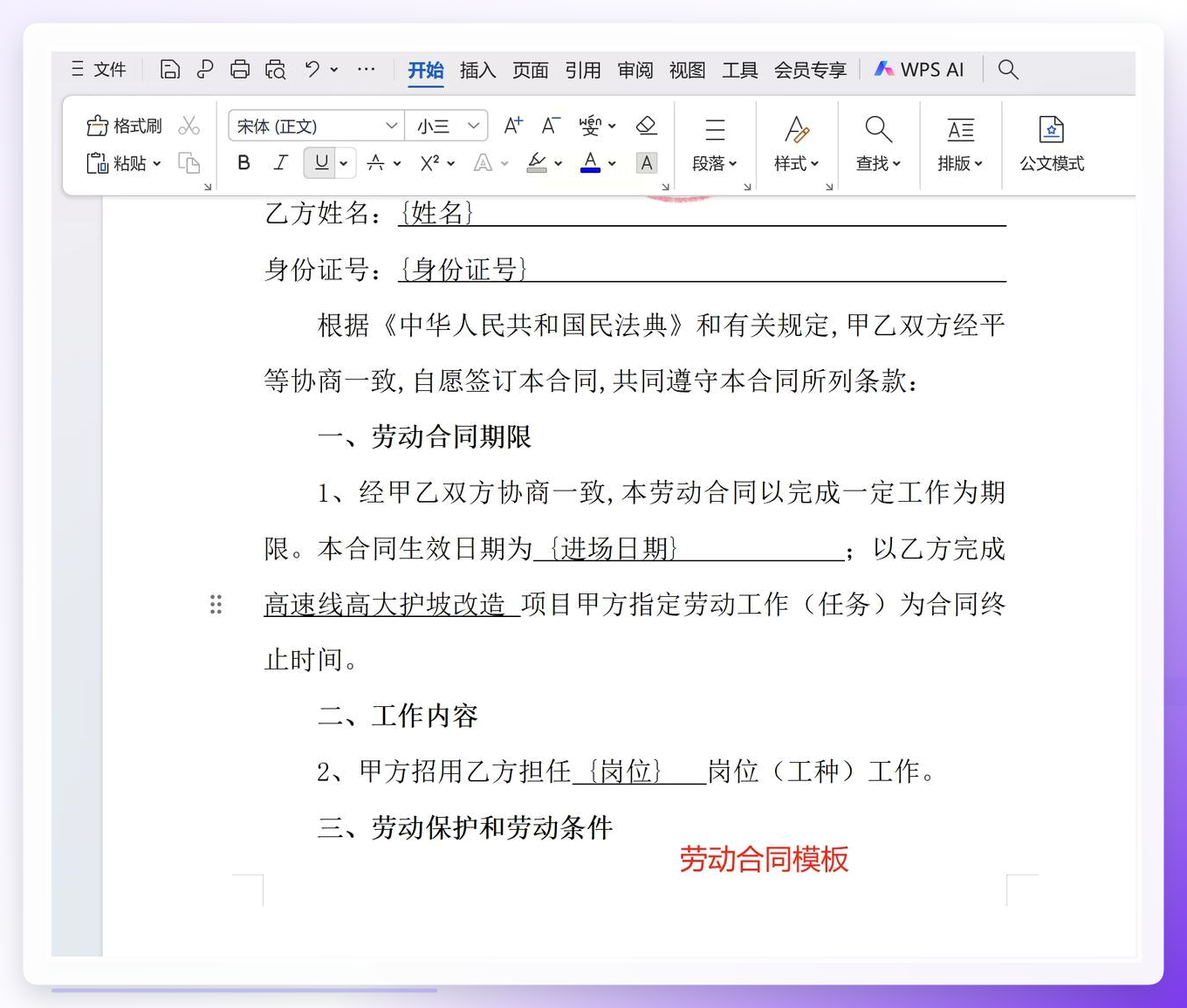Toggle strikethrough formatting
1187x1008 pixels.
pyautogui.click(x=375, y=162)
